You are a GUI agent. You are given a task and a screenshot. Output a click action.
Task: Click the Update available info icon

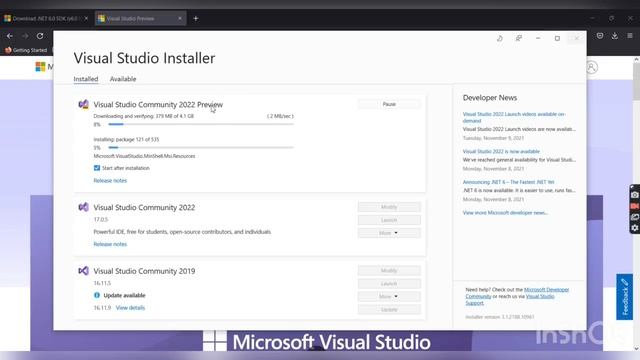[97, 295]
